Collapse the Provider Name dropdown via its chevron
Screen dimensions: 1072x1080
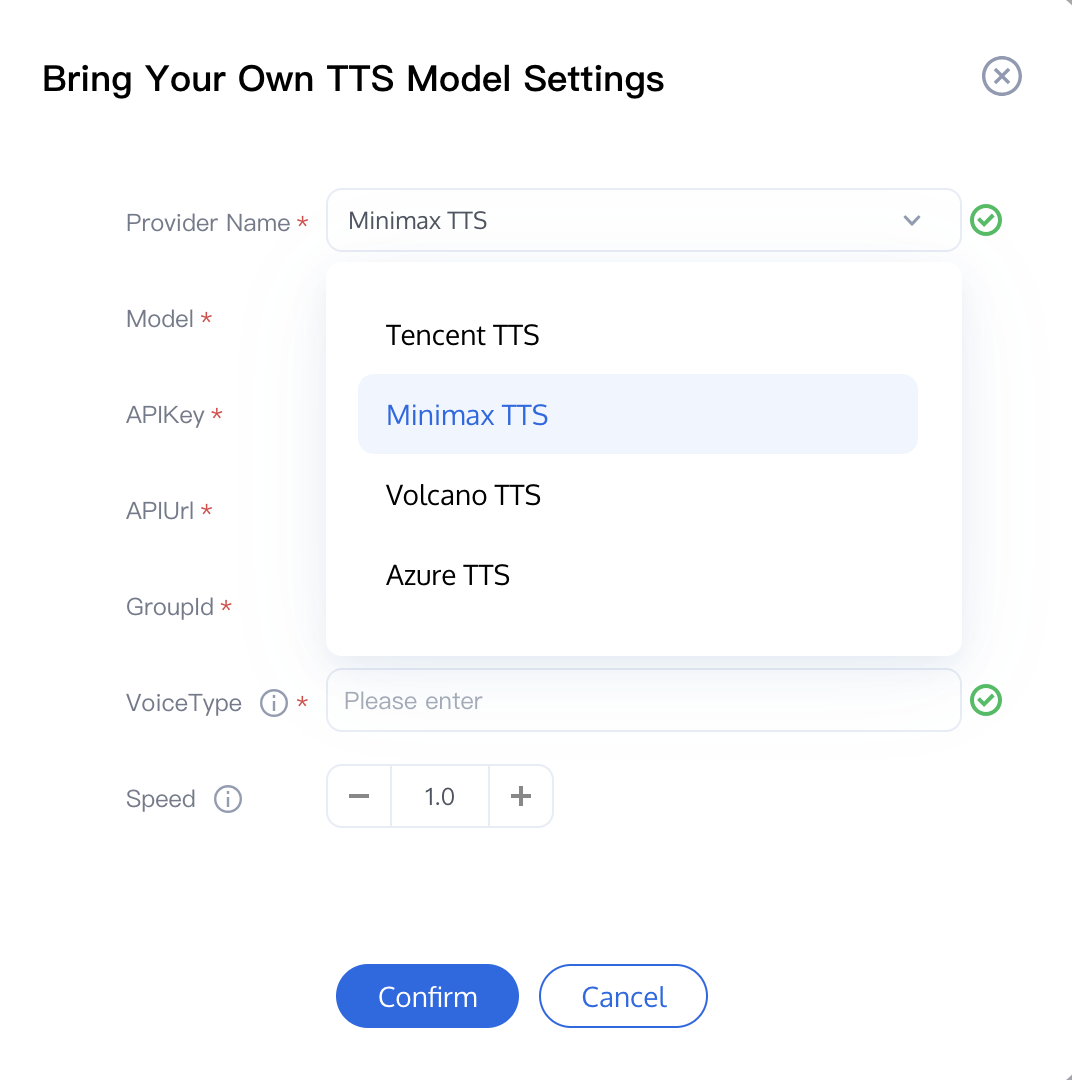click(911, 221)
